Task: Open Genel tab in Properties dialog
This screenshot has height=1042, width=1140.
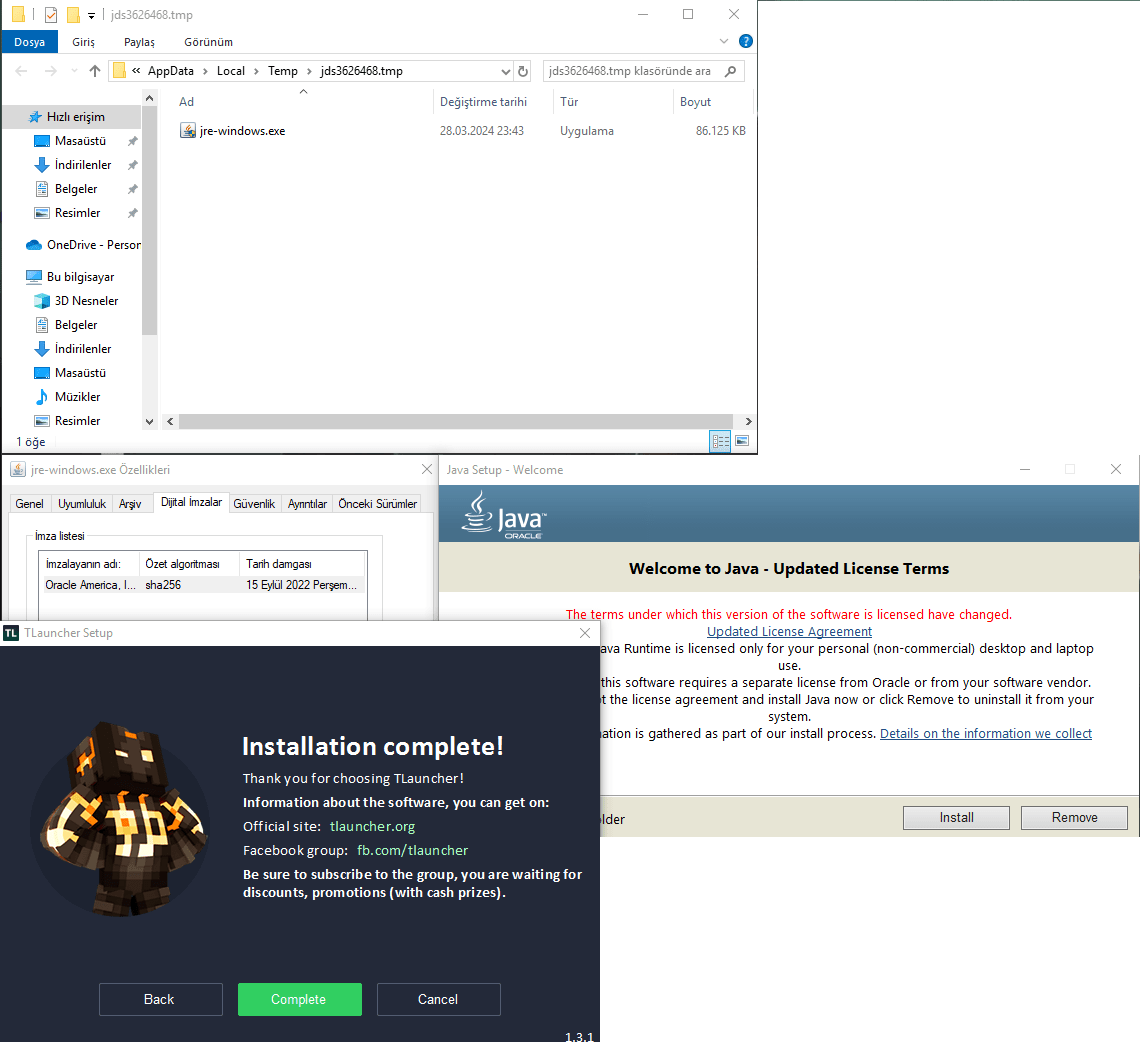Action: pyautogui.click(x=30, y=504)
